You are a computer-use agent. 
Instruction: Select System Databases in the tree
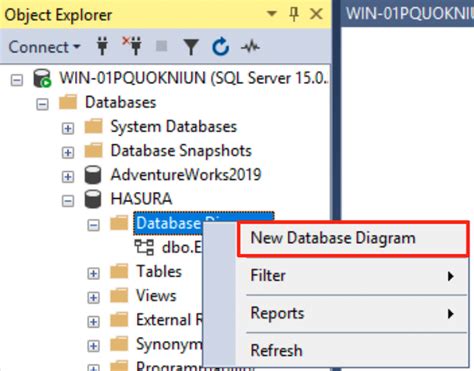point(174,127)
